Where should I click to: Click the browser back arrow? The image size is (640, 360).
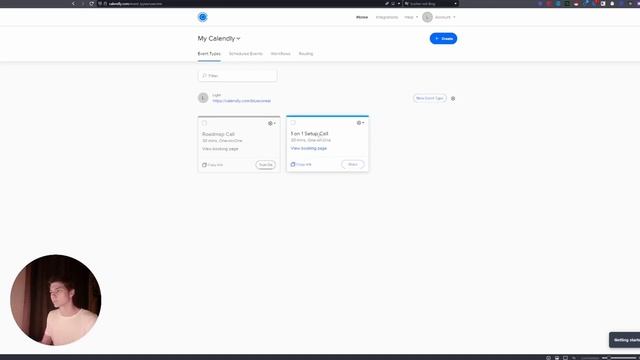point(73,4)
